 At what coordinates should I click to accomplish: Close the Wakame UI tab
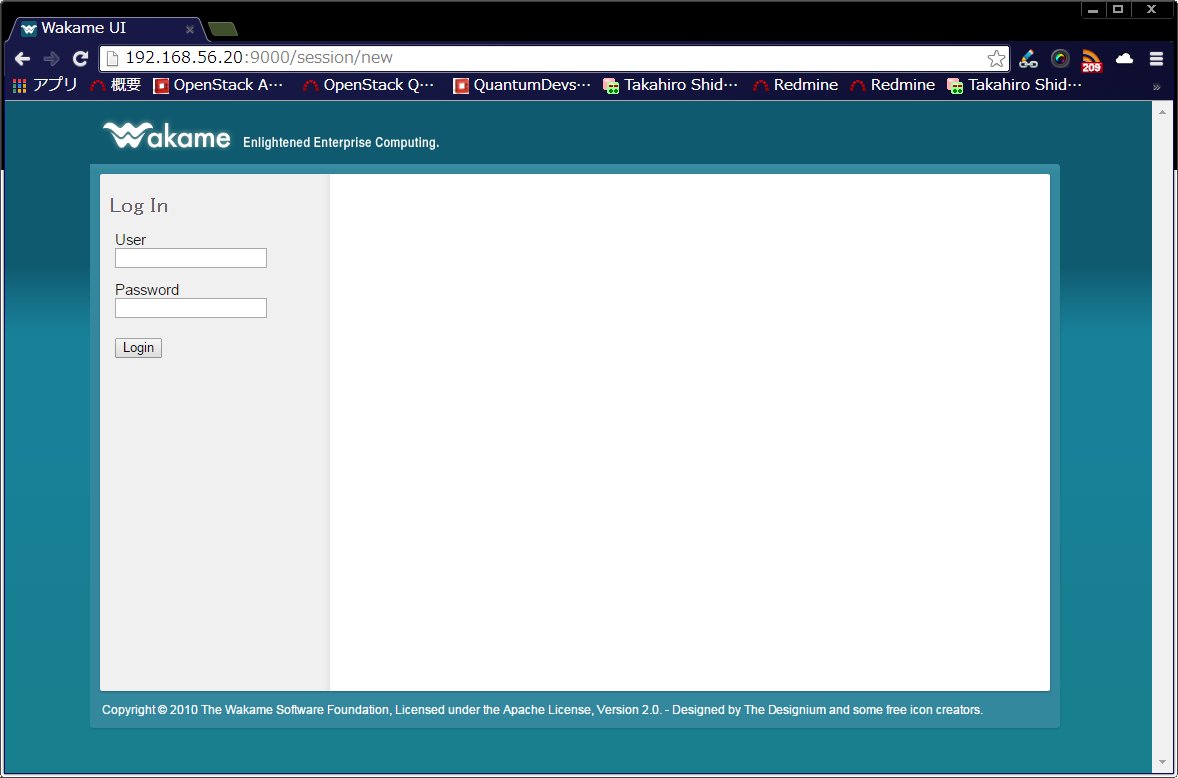pos(190,29)
